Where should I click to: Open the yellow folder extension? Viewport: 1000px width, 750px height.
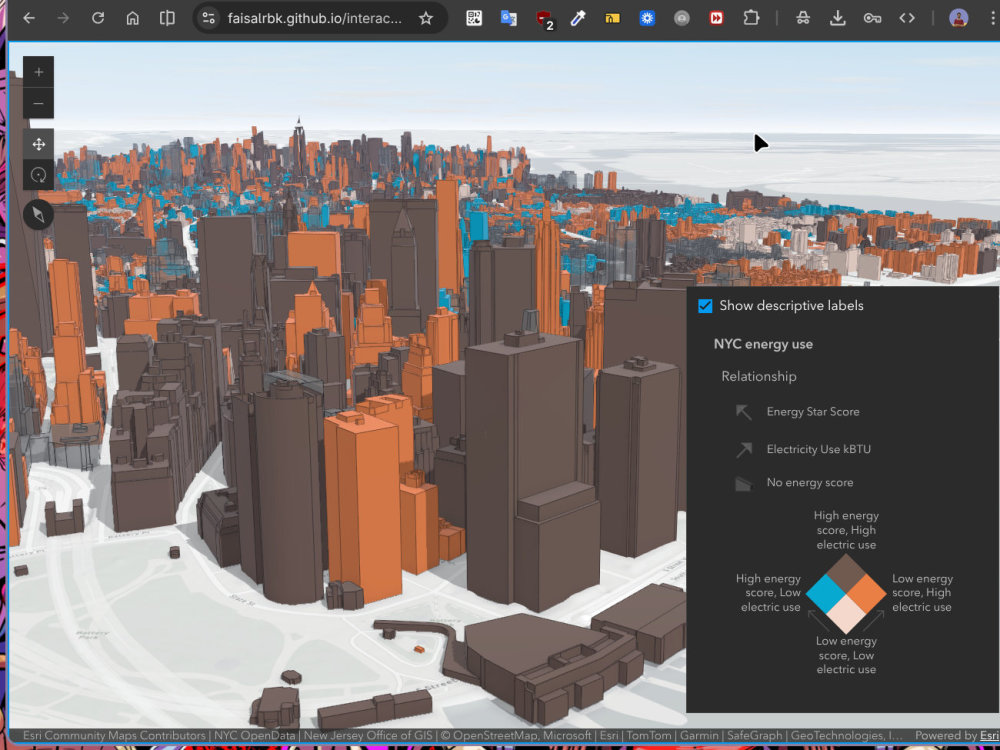click(x=612, y=18)
